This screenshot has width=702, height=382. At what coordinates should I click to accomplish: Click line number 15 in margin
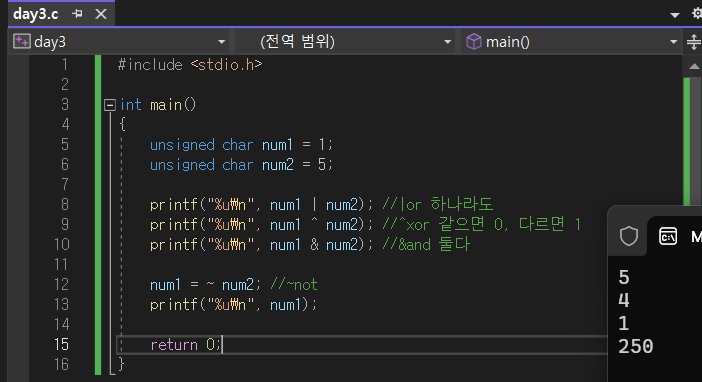click(x=62, y=344)
